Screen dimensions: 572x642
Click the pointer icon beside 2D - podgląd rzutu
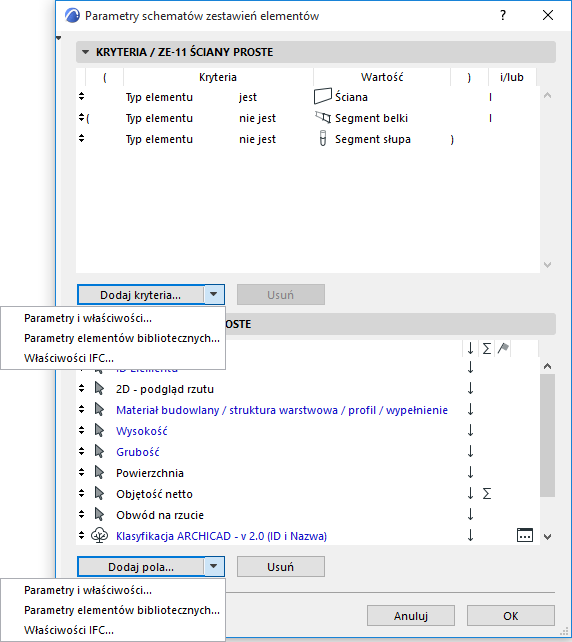(99, 388)
